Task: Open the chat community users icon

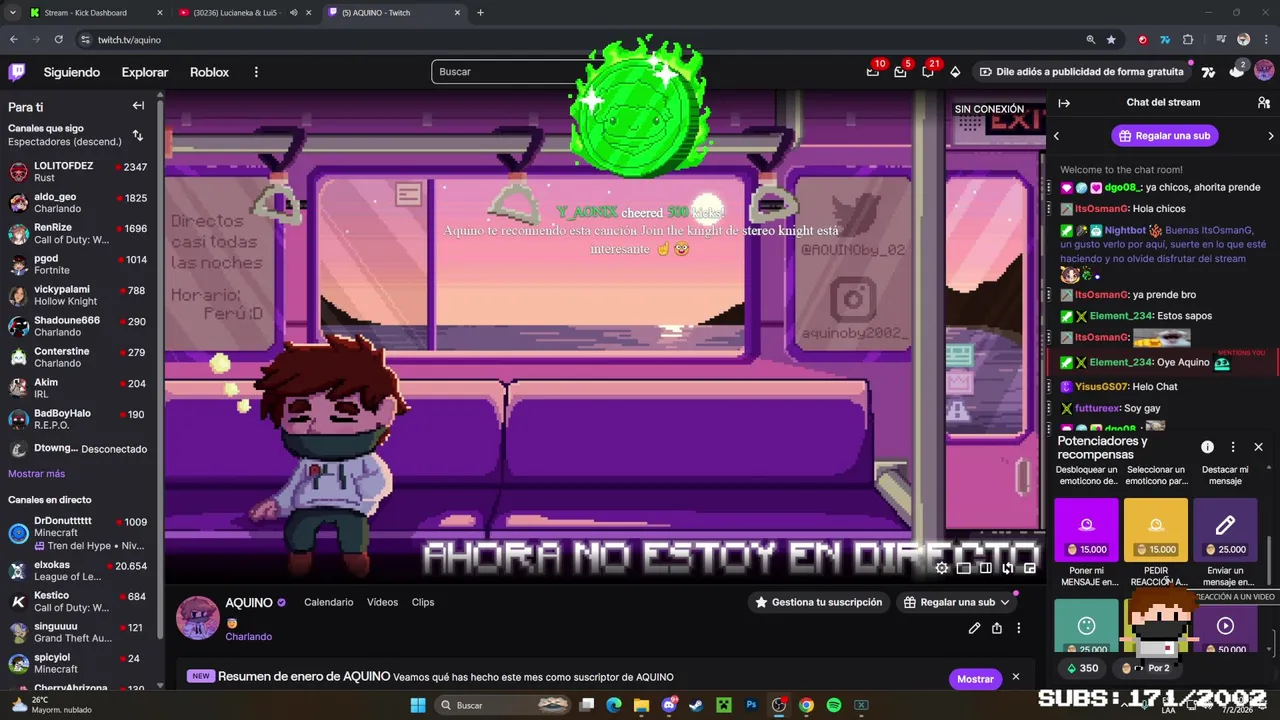Action: (1264, 103)
